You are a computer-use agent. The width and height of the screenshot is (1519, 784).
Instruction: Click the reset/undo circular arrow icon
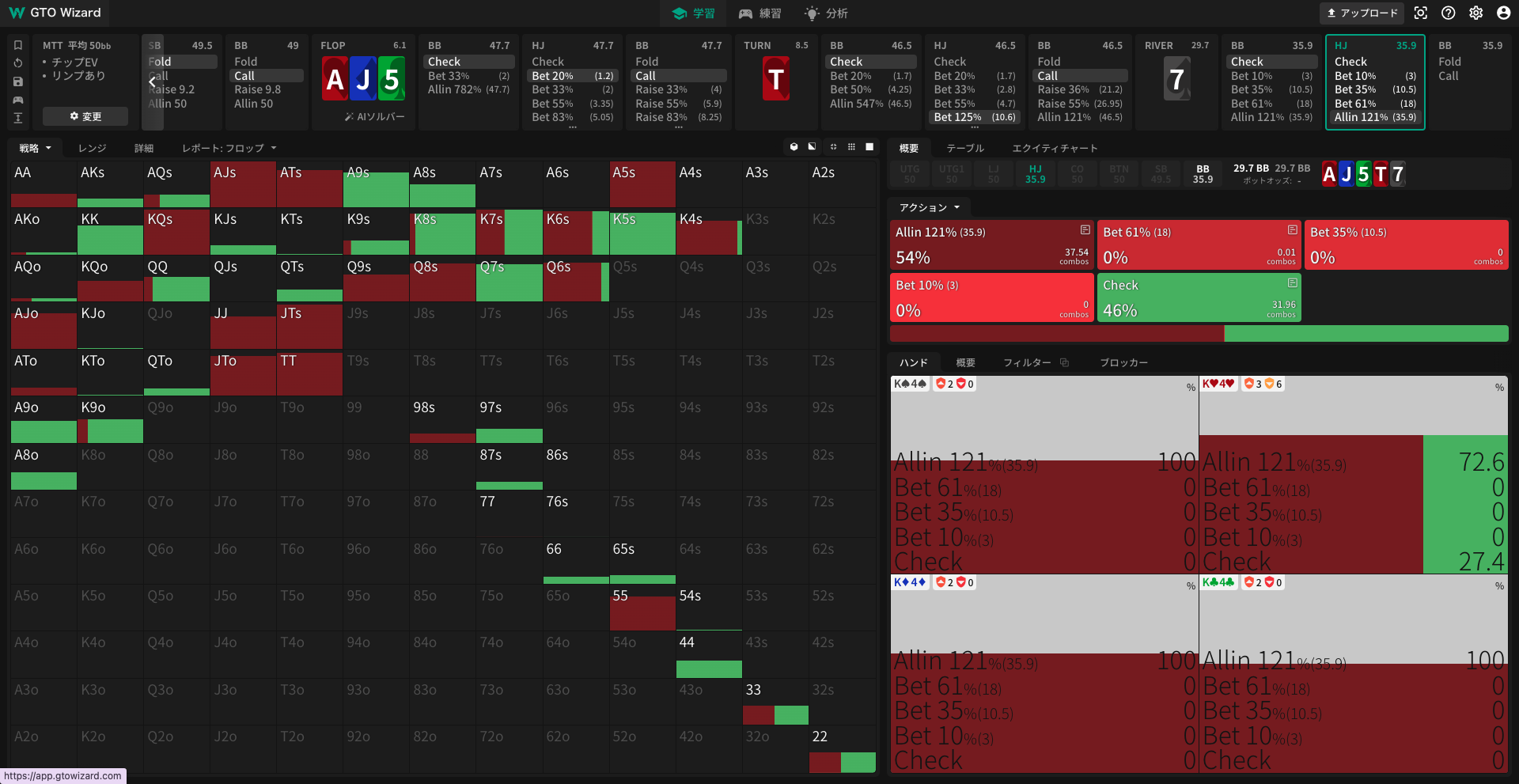point(18,63)
